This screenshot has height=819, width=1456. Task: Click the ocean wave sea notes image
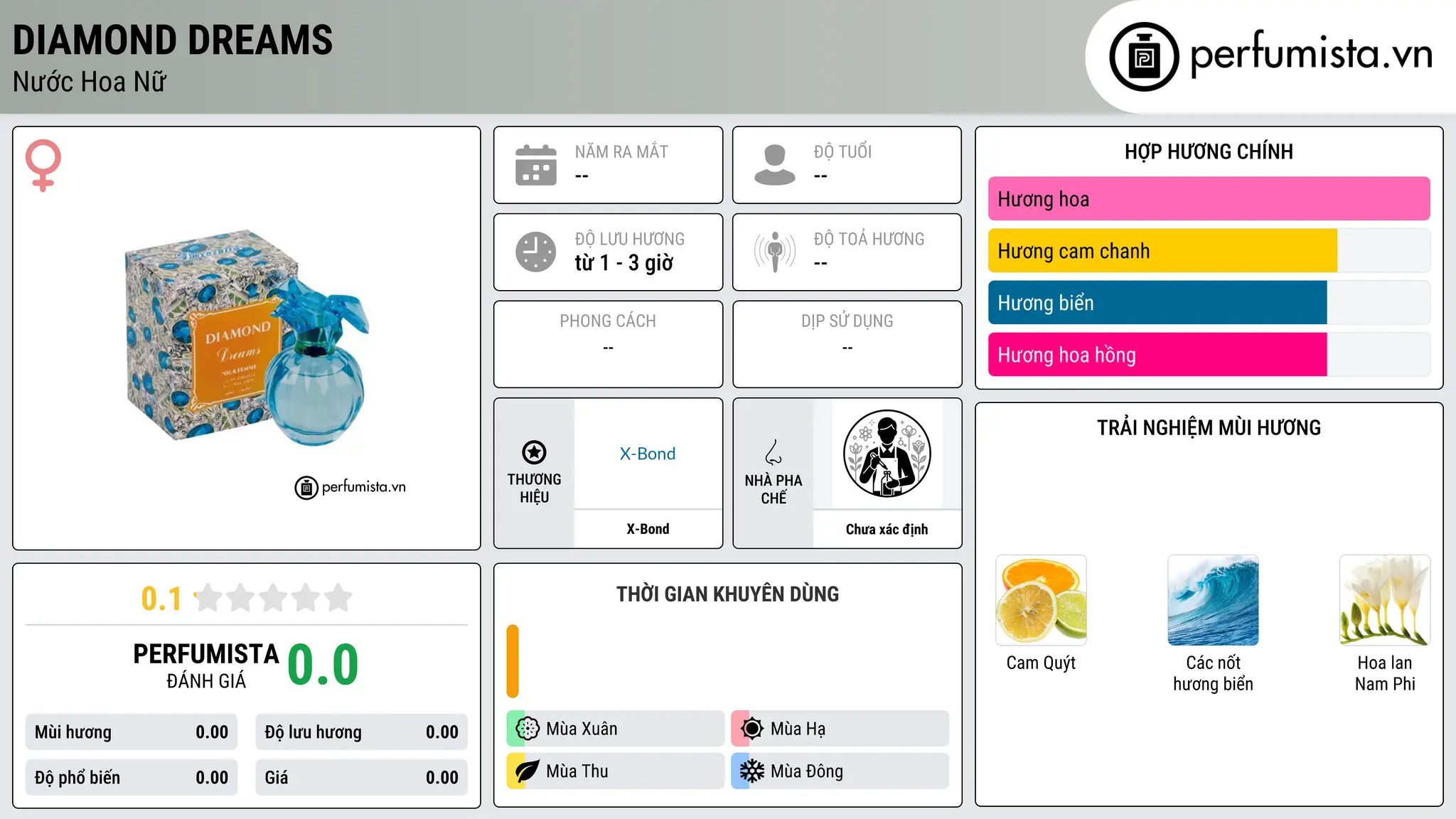[x=1213, y=600]
